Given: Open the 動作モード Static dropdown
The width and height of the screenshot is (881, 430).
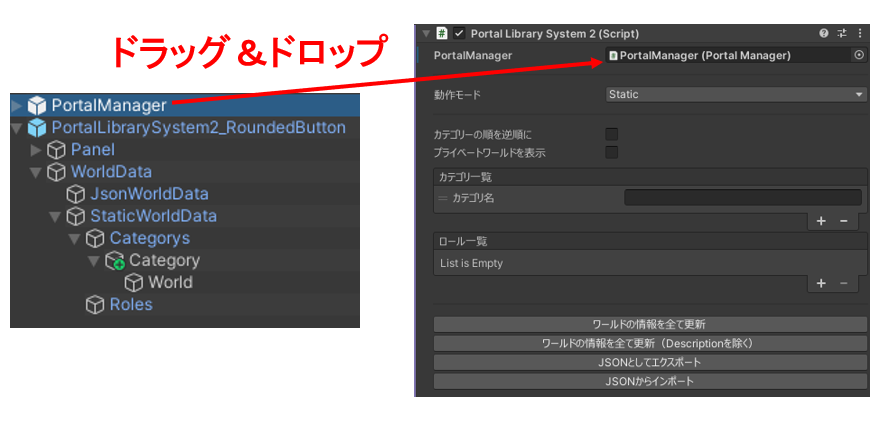Looking at the screenshot, I should 736,95.
